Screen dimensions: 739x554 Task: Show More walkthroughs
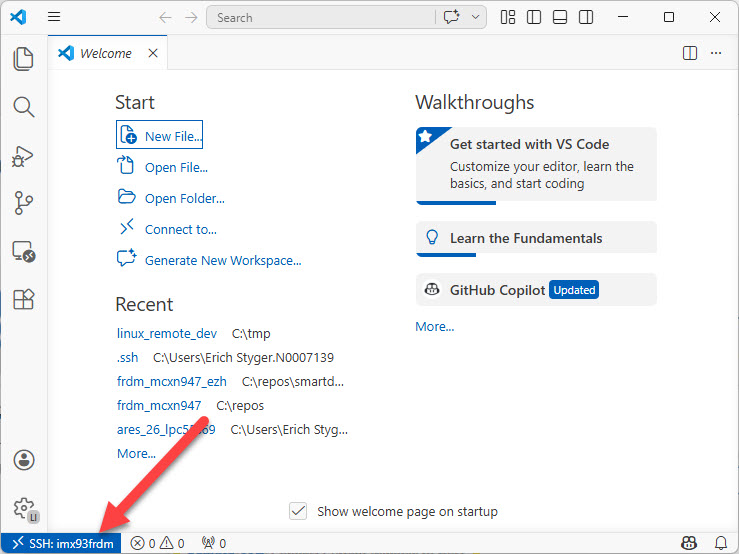[x=435, y=326]
